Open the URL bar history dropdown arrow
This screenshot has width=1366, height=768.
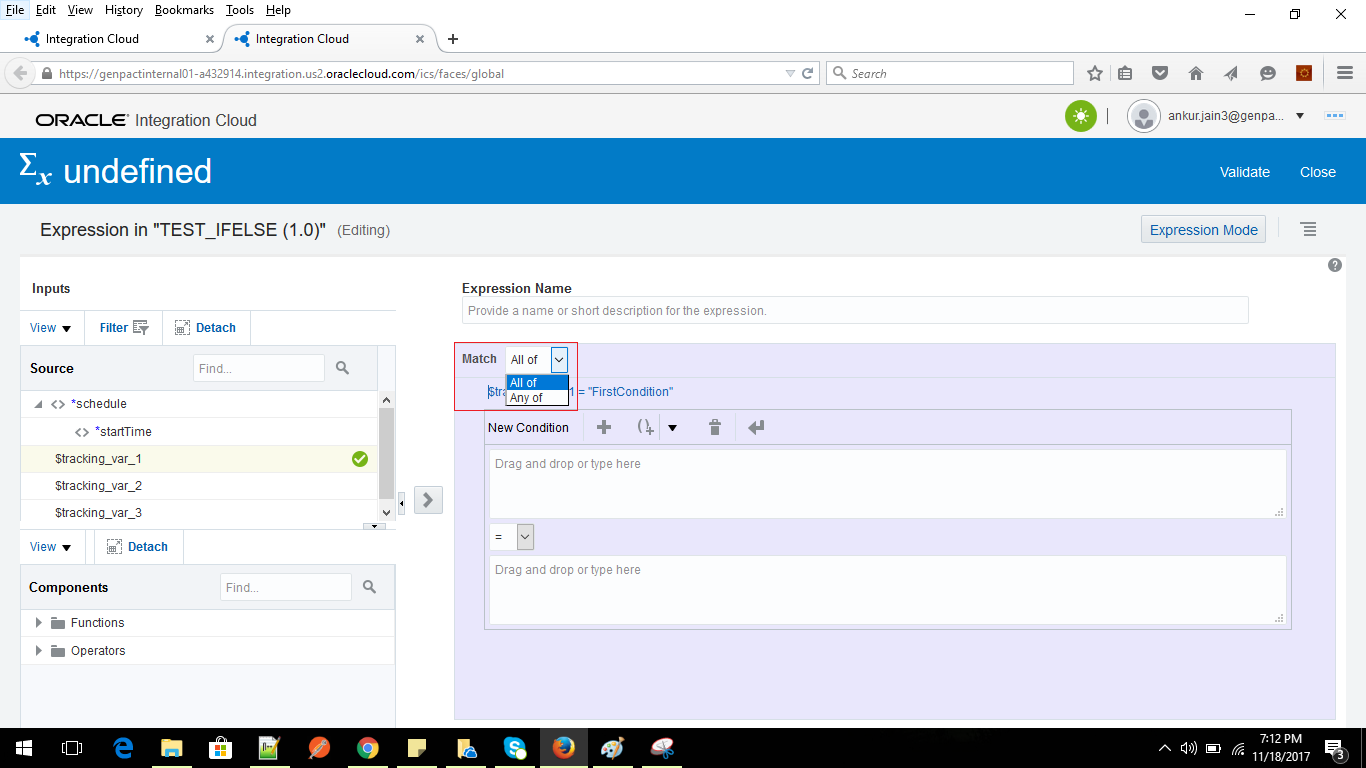pyautogui.click(x=790, y=73)
